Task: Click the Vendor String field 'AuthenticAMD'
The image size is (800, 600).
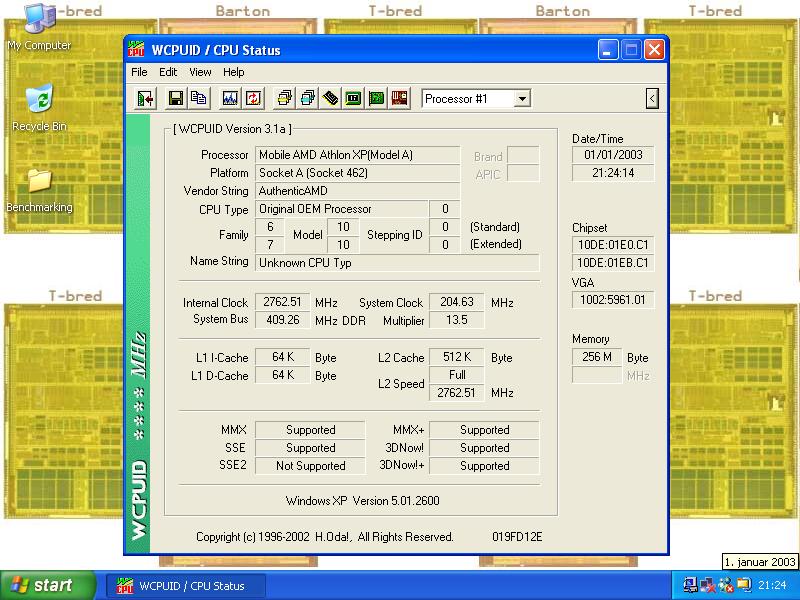Action: click(357, 191)
